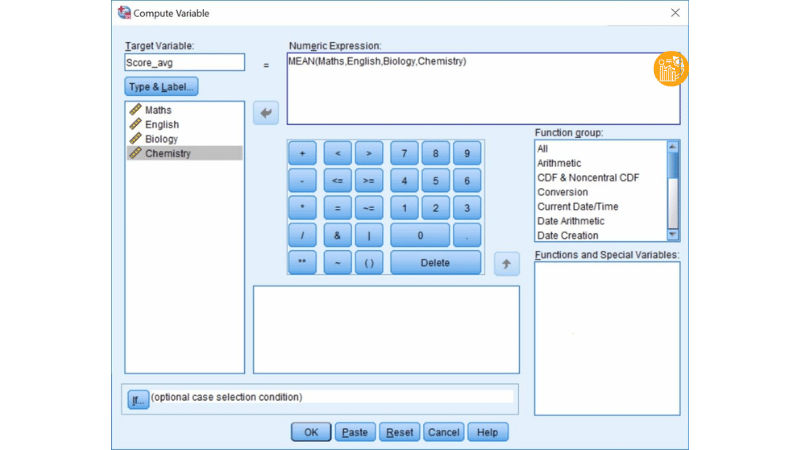Click the arrow to move variable into expression
Screen dimensions: 800x450
[265, 114]
